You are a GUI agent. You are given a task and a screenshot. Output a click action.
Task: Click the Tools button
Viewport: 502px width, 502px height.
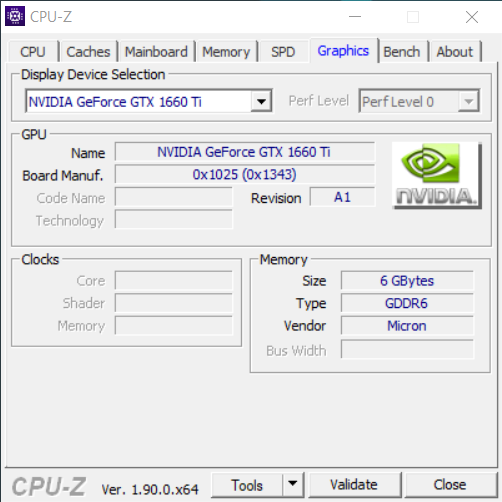(x=247, y=485)
